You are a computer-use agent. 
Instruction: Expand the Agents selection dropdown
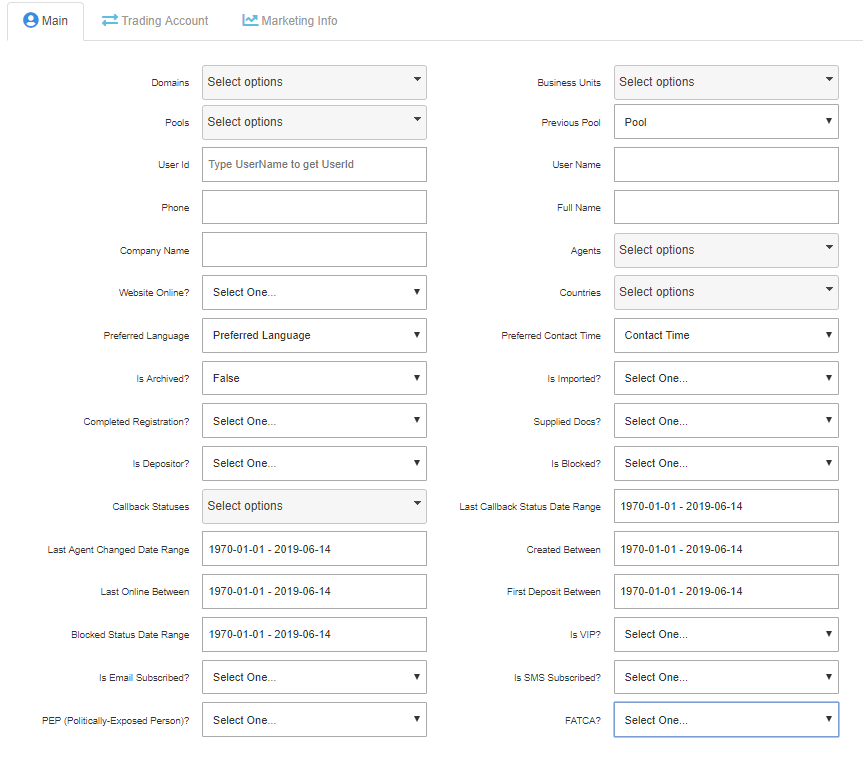point(726,250)
